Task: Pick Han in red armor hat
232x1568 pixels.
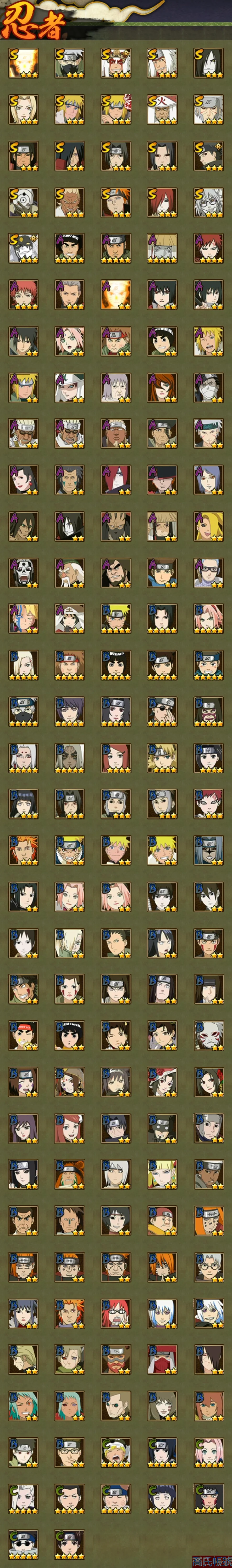Action: point(162,1359)
